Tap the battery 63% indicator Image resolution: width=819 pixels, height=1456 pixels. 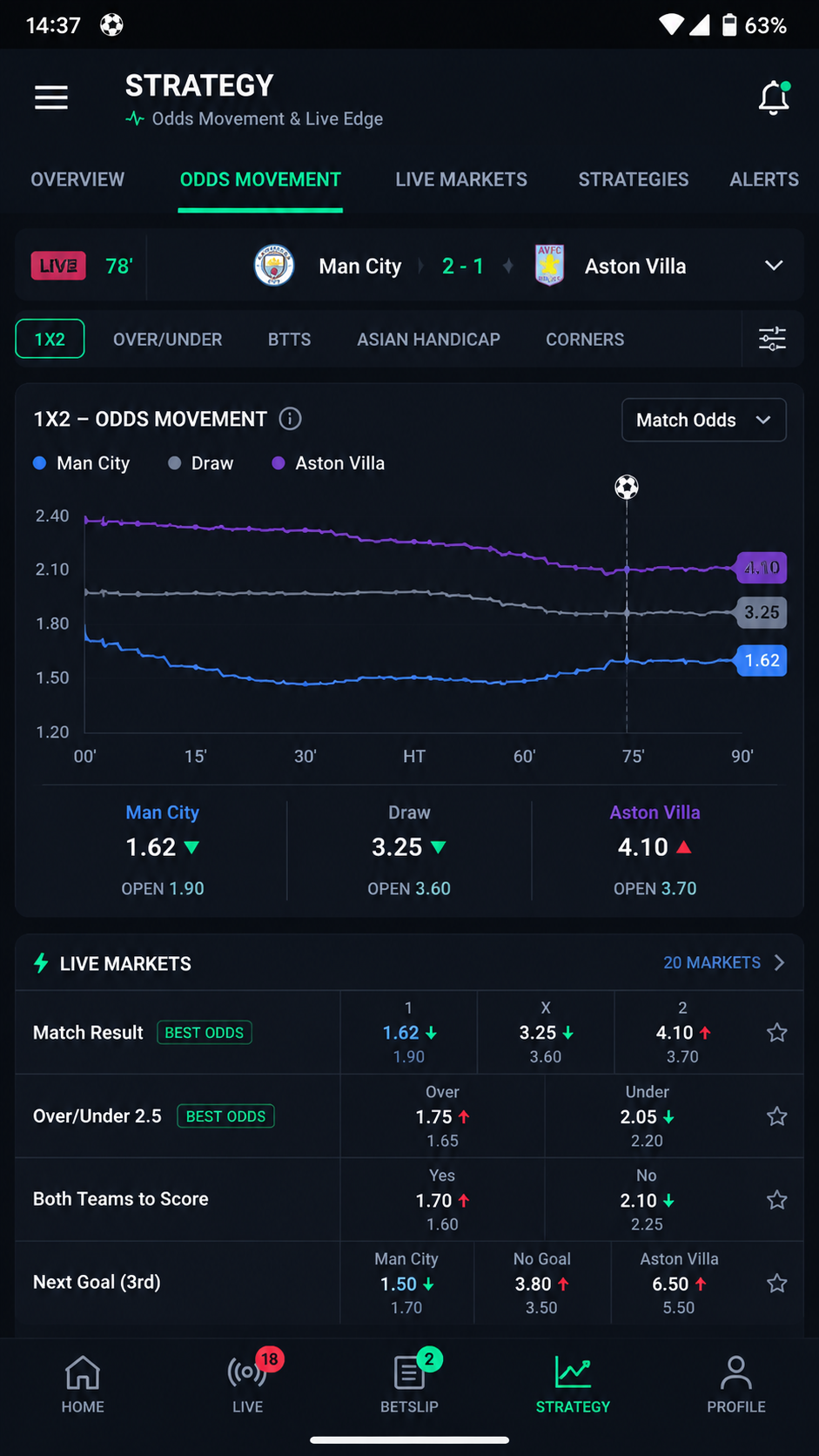(755, 24)
